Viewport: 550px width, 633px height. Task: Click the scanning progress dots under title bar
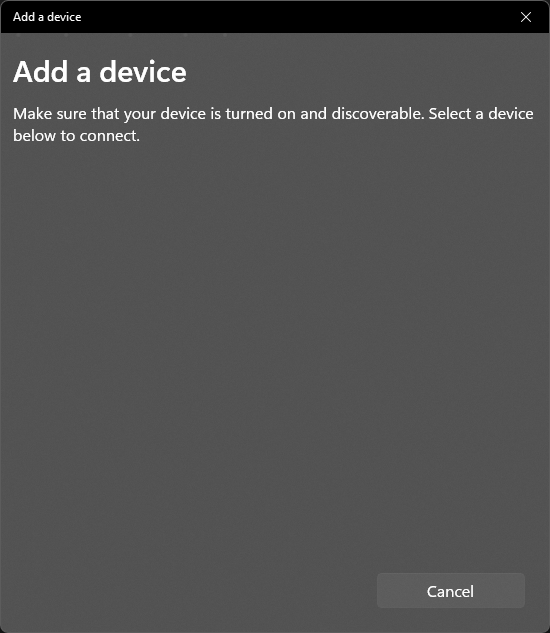click(x=121, y=35)
